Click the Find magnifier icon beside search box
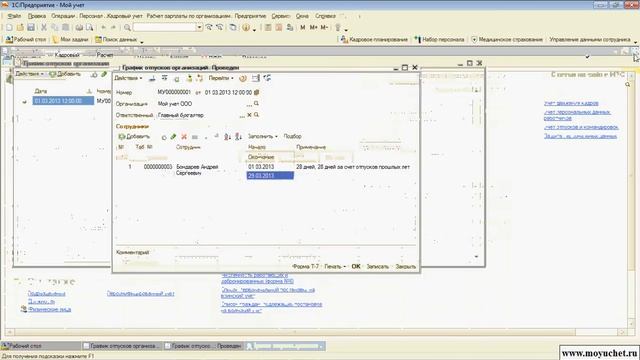This screenshot has width=640, height=360. click(x=127, y=27)
